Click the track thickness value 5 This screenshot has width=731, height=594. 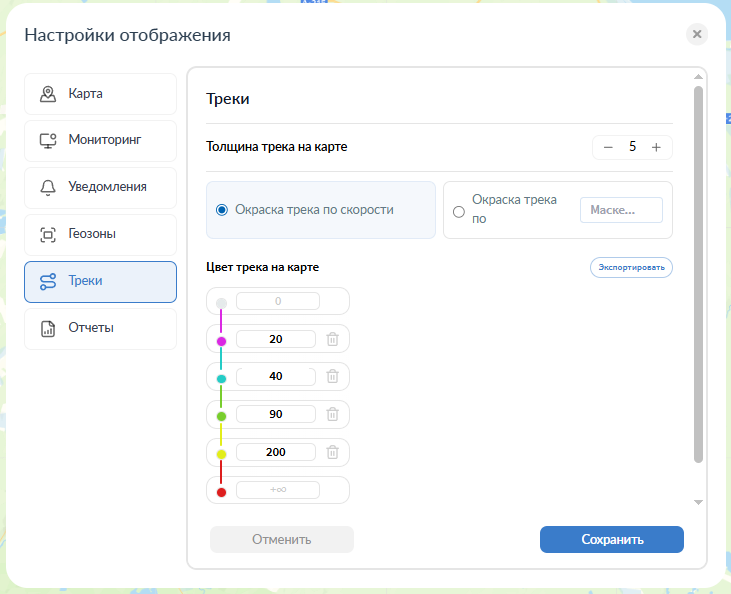632,147
